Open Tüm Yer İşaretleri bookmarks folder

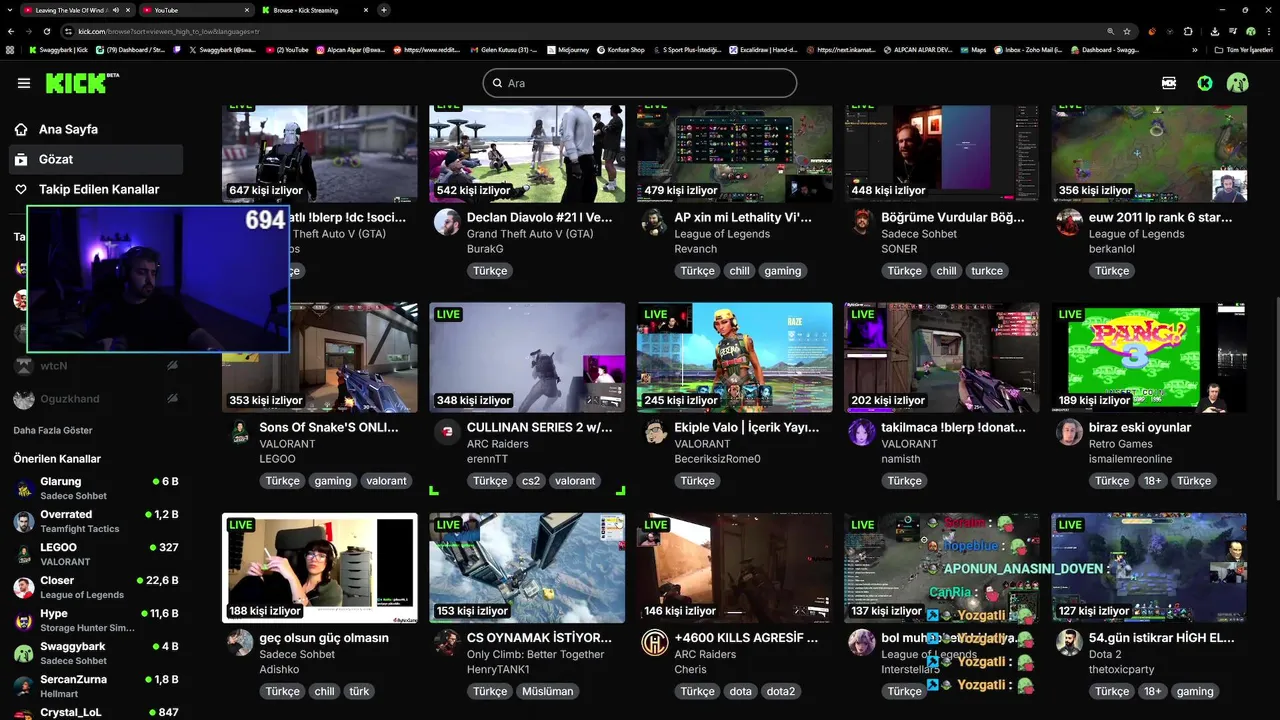(1244, 49)
